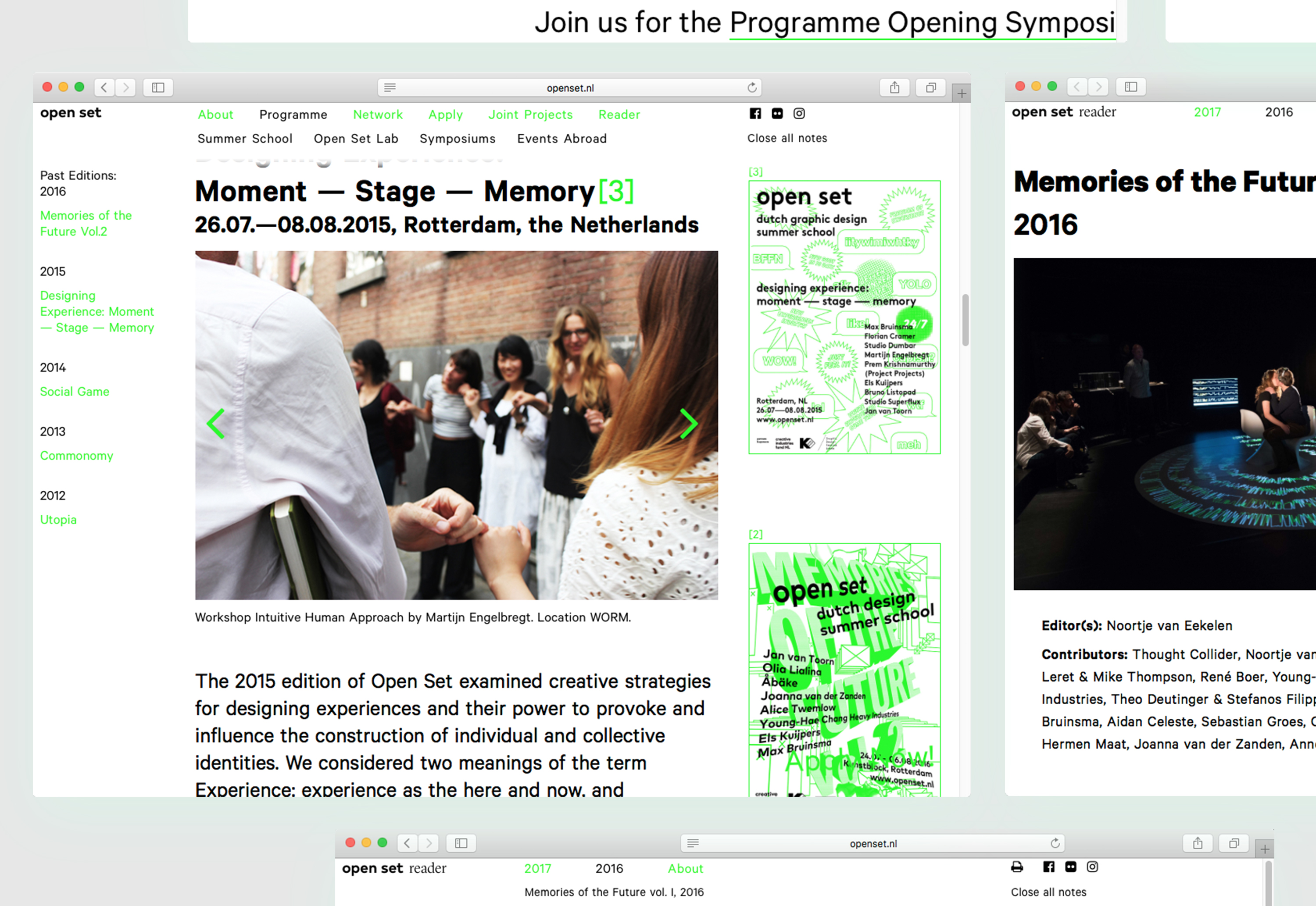Open the Utopia 2012 edition link
Viewport: 1316px width, 906px height.
pyautogui.click(x=58, y=519)
